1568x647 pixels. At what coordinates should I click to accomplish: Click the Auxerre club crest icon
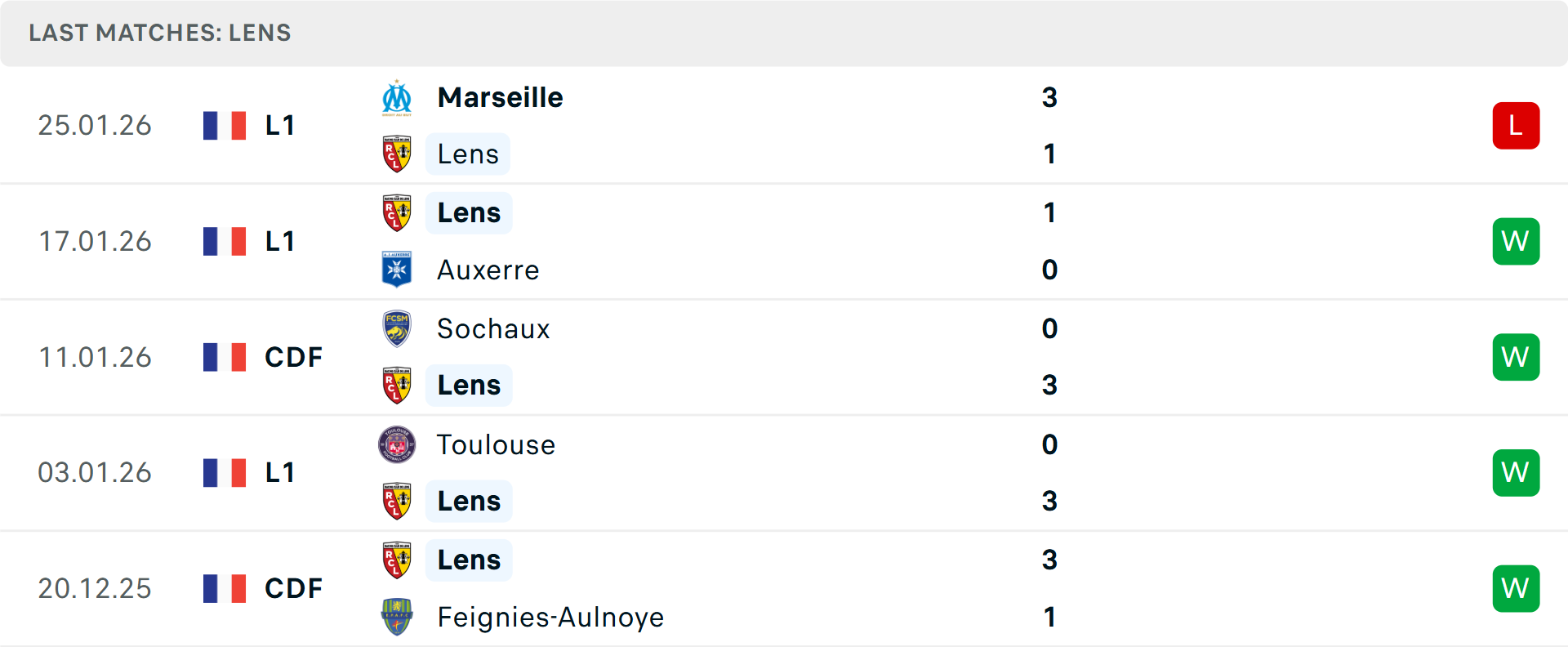[397, 270]
